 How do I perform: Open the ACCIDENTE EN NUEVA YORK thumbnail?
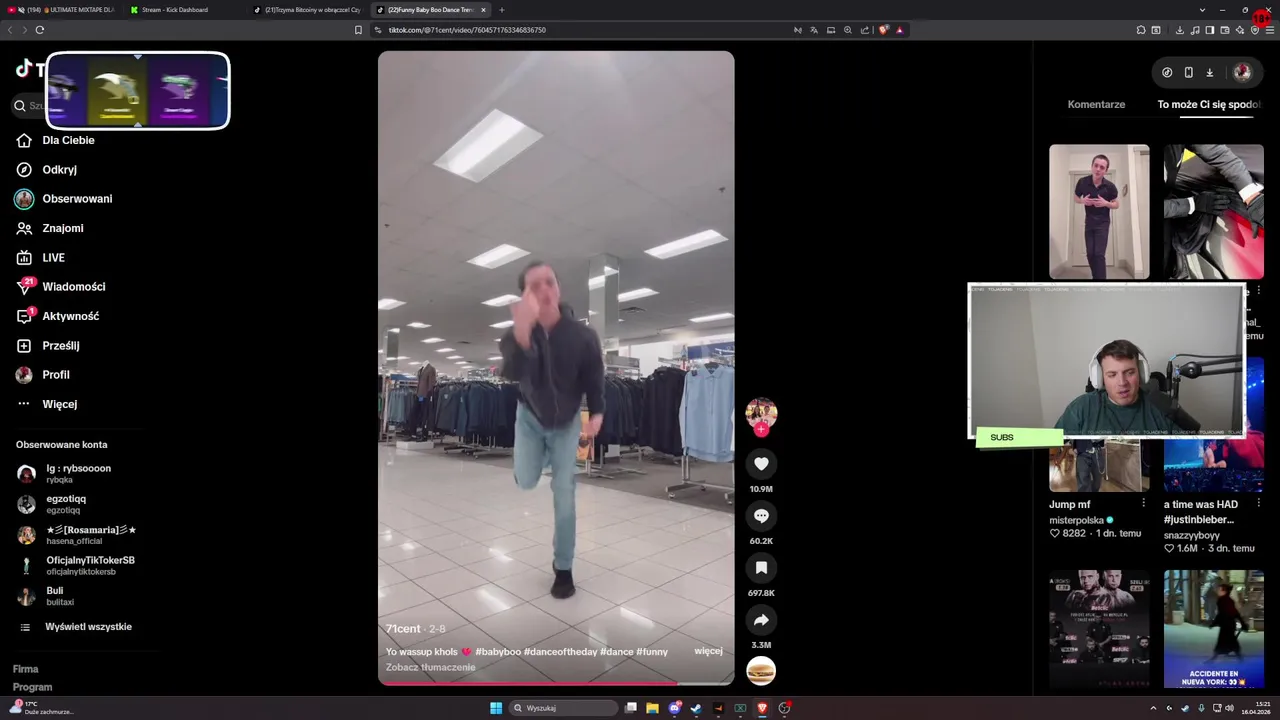tap(1213, 629)
